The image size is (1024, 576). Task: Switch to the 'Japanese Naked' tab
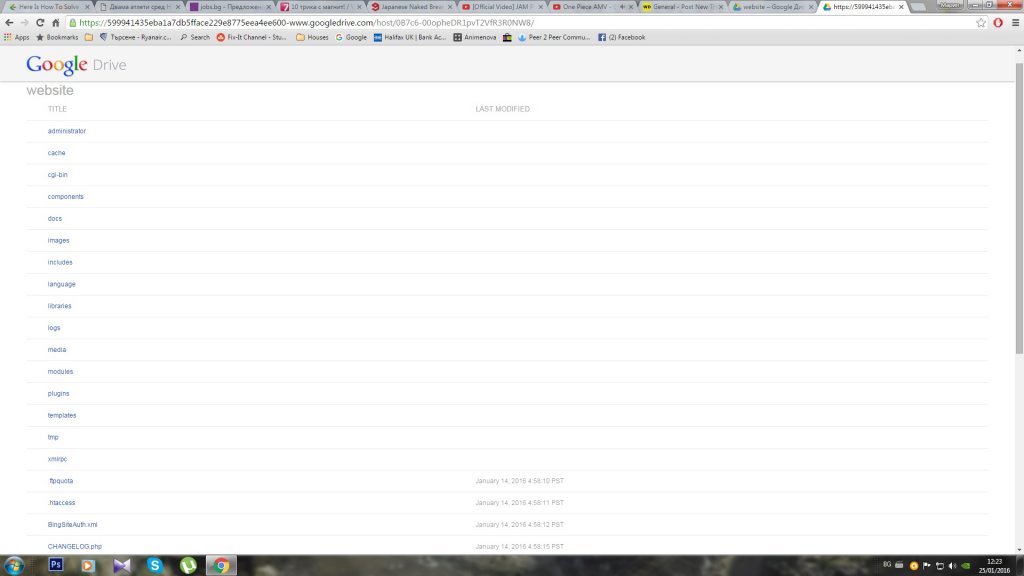411,7
